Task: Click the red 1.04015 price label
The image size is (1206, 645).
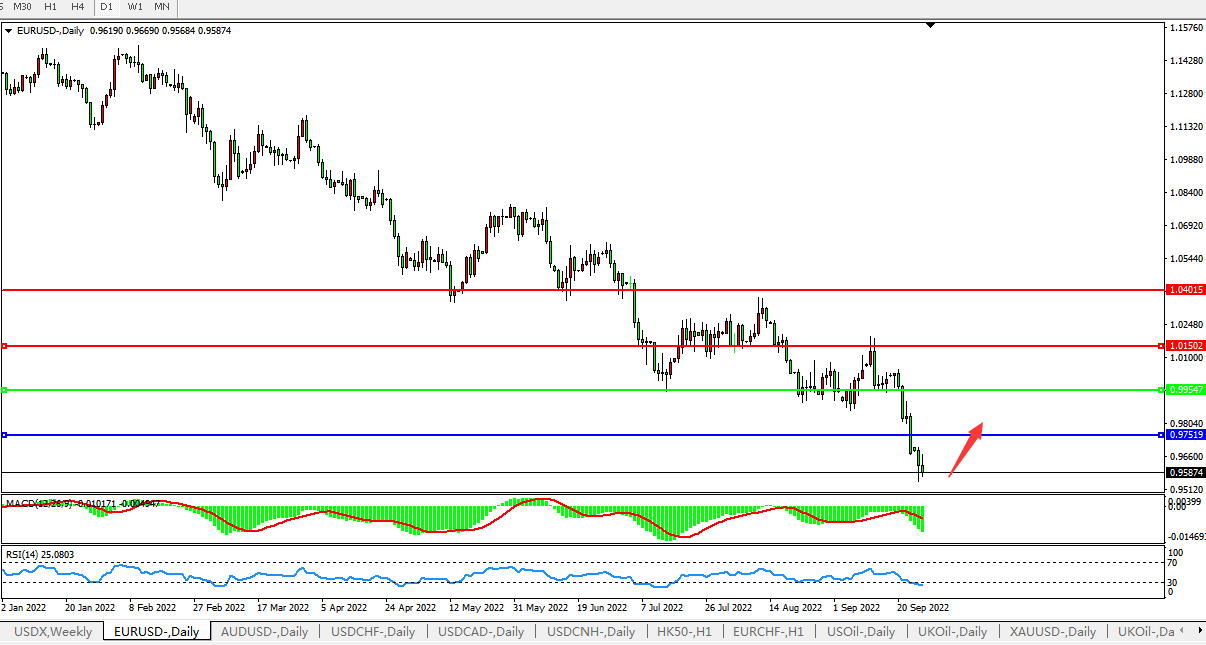Action: point(1185,290)
